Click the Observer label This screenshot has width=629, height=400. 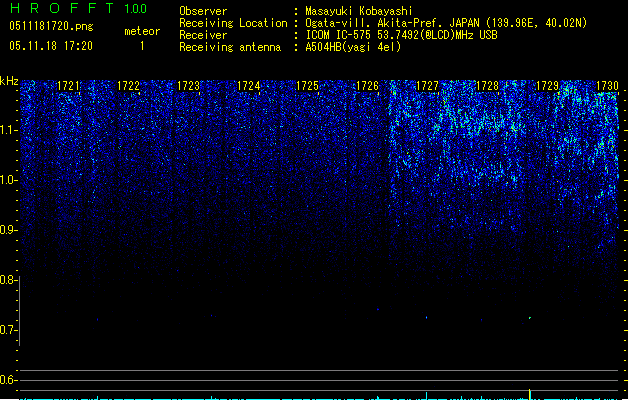tap(203, 11)
